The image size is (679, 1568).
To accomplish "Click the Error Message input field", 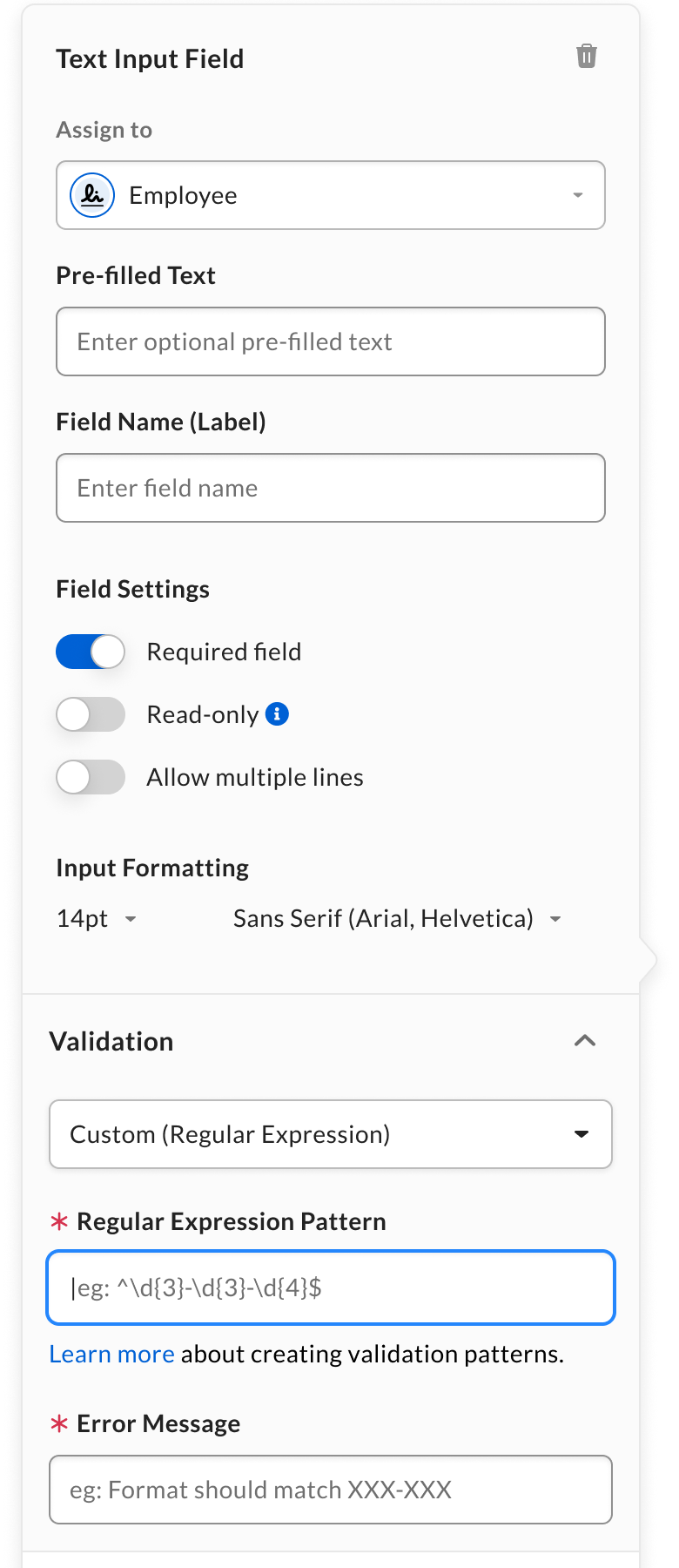I will [x=331, y=1490].
